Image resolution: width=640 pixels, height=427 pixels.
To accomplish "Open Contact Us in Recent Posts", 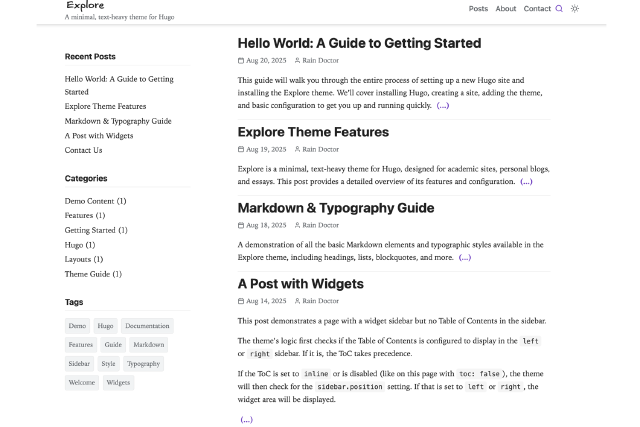I will click(83, 150).
